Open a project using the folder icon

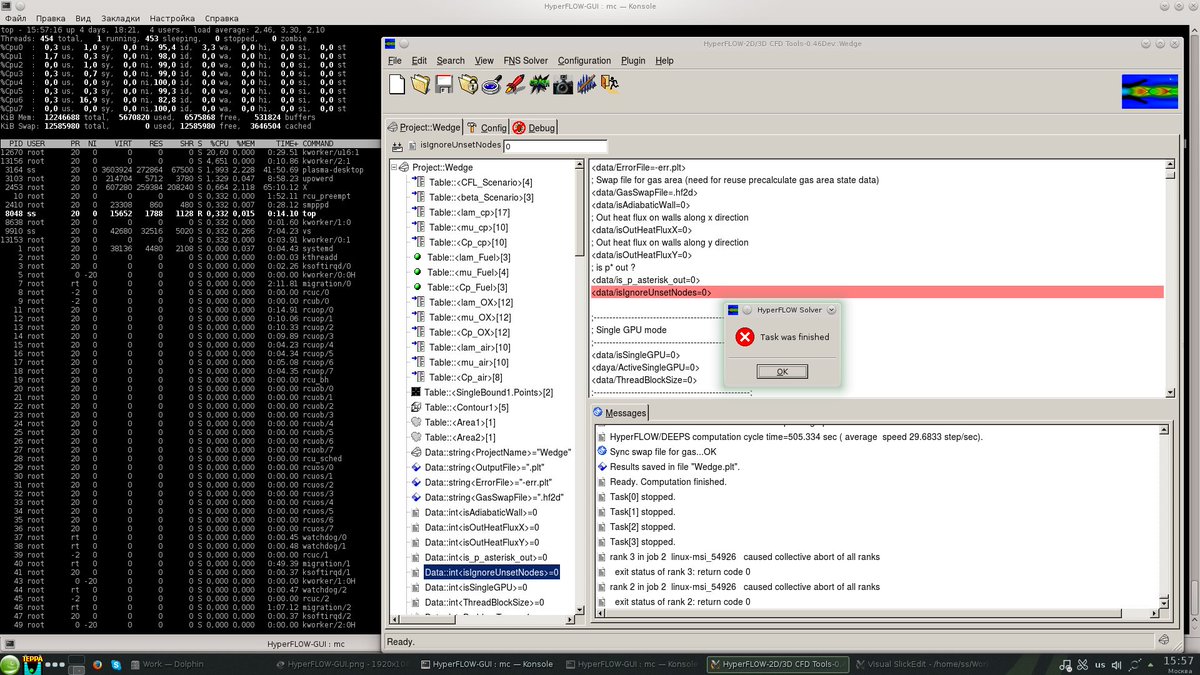point(420,84)
